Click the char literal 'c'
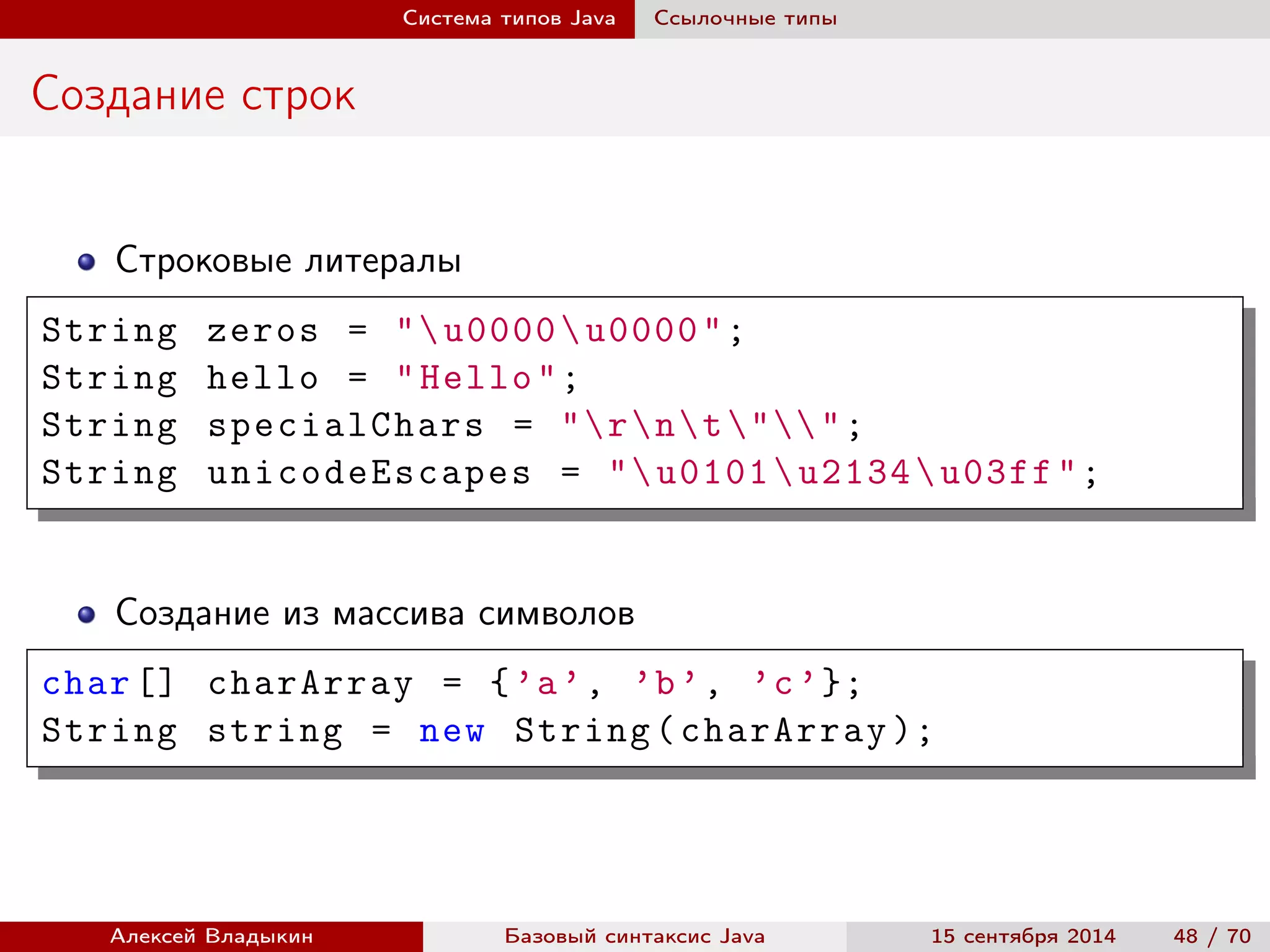 pos(783,683)
